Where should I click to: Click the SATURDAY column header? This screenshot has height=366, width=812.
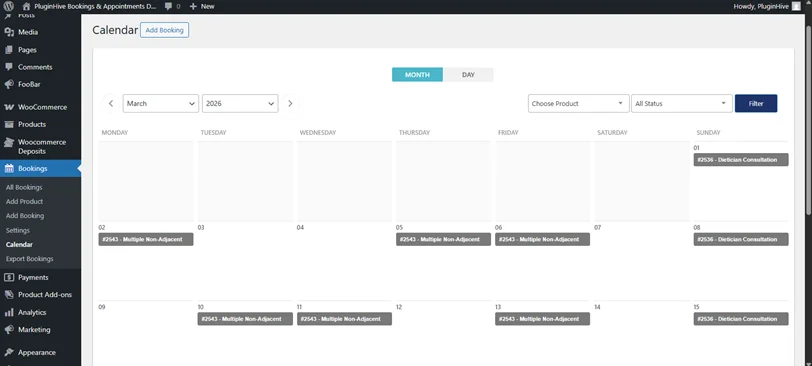point(612,133)
